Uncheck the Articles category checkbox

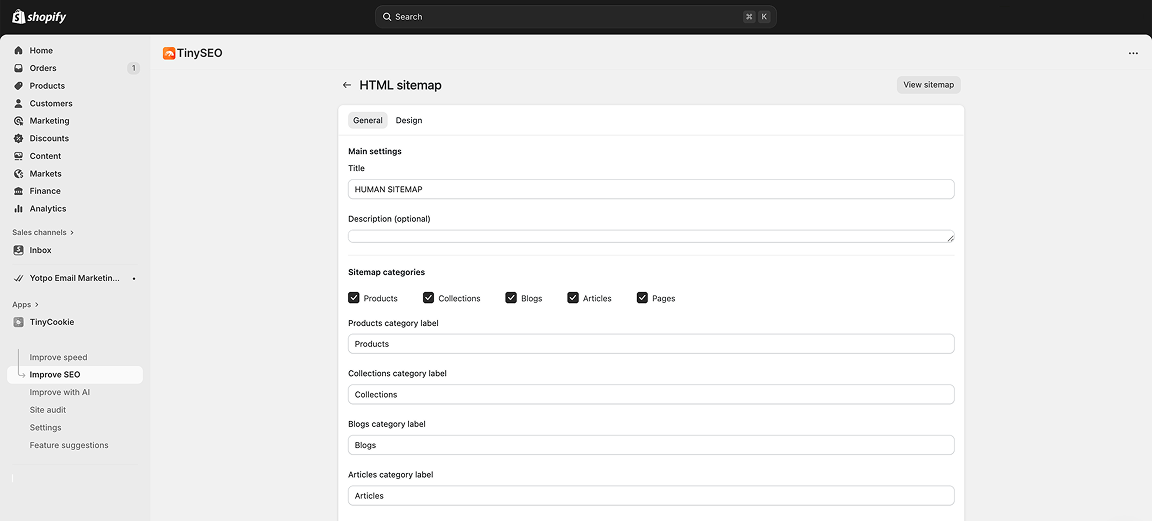coord(573,298)
